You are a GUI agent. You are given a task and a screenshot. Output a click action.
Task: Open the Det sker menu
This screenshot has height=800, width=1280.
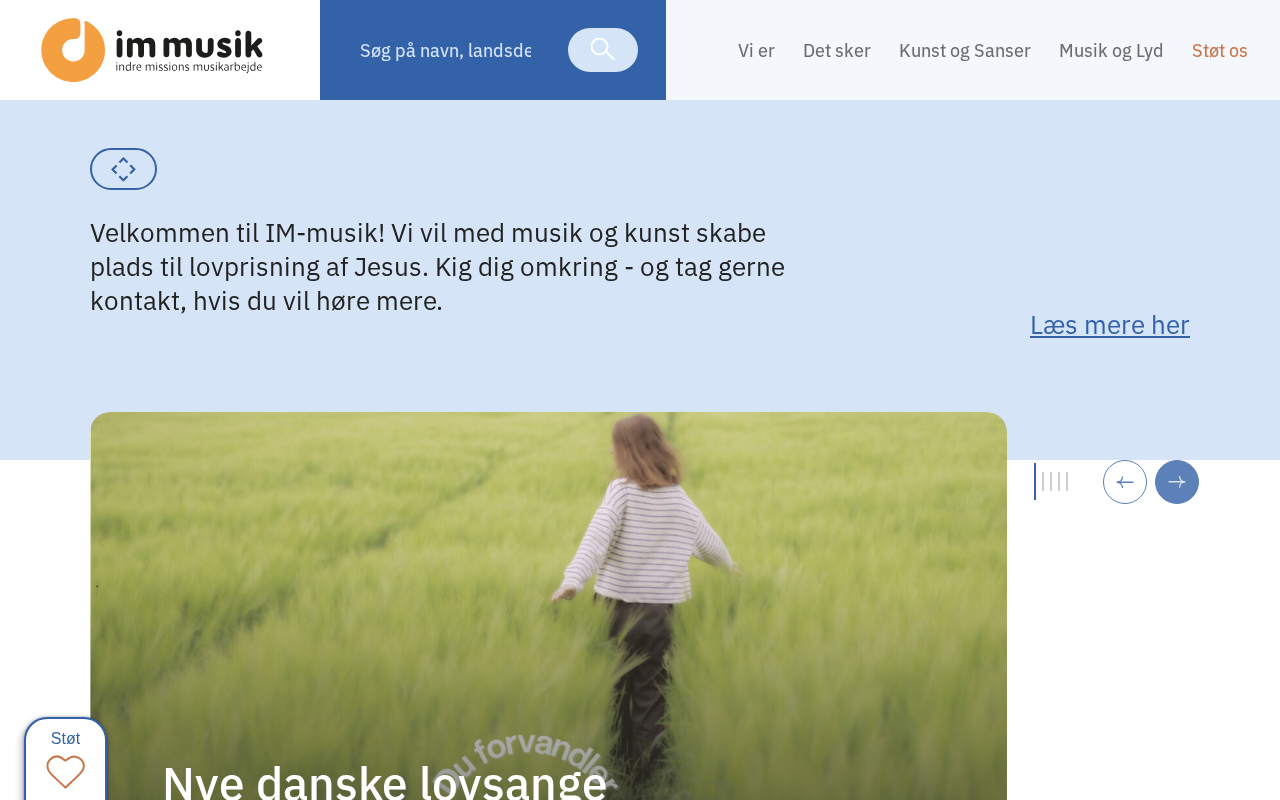pos(837,51)
